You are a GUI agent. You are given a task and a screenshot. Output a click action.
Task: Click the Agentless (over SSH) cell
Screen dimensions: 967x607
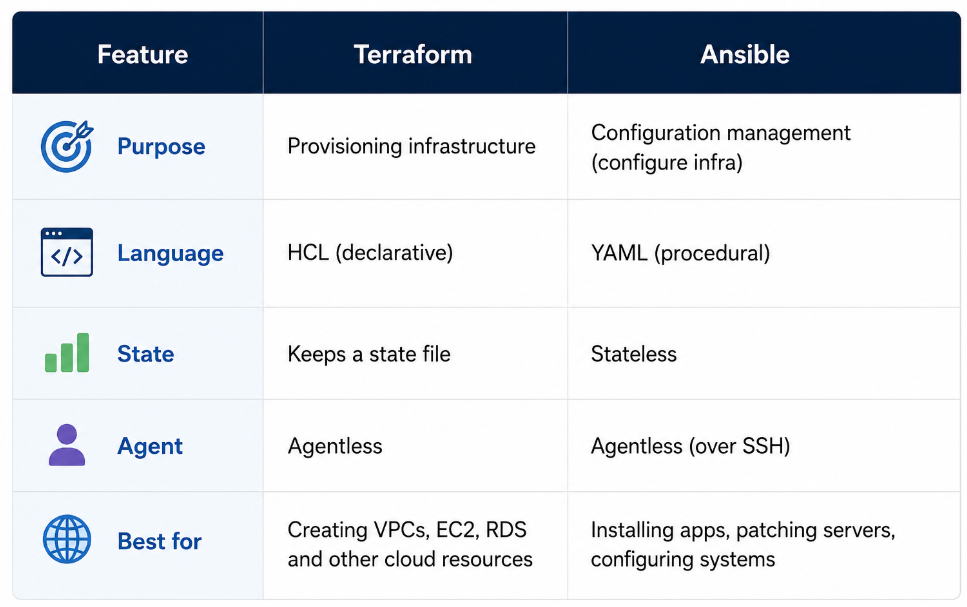pyautogui.click(x=690, y=445)
